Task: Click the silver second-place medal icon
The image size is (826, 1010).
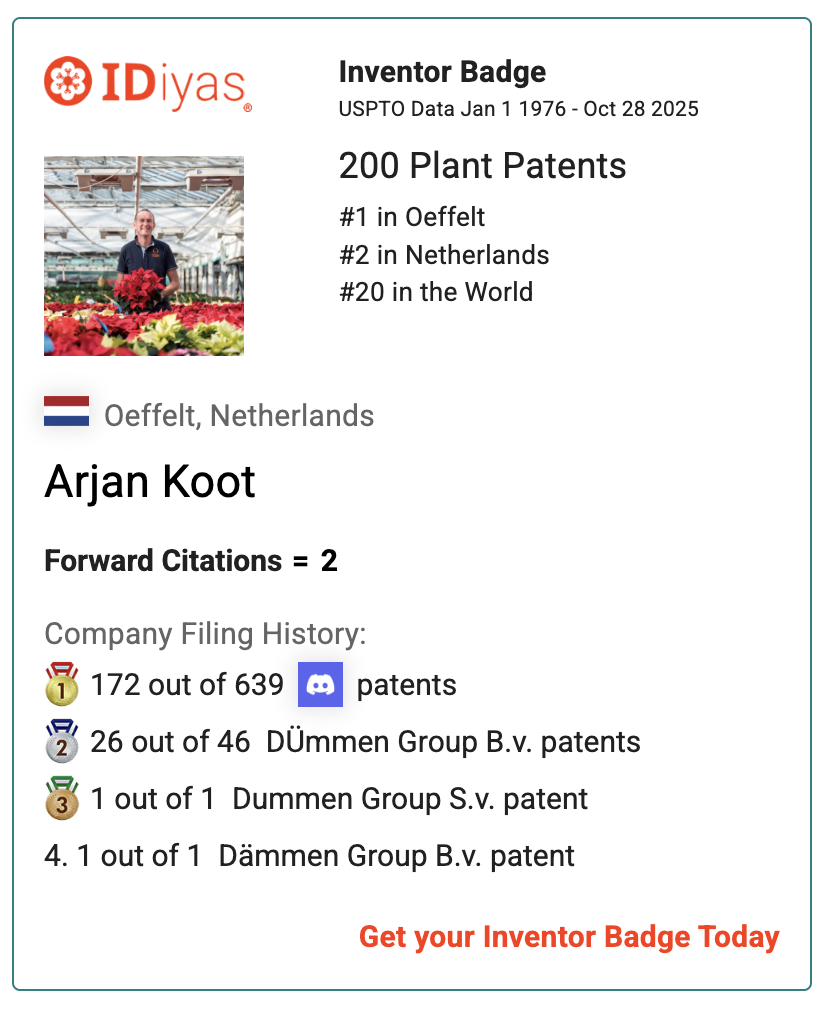Action: click(62, 742)
